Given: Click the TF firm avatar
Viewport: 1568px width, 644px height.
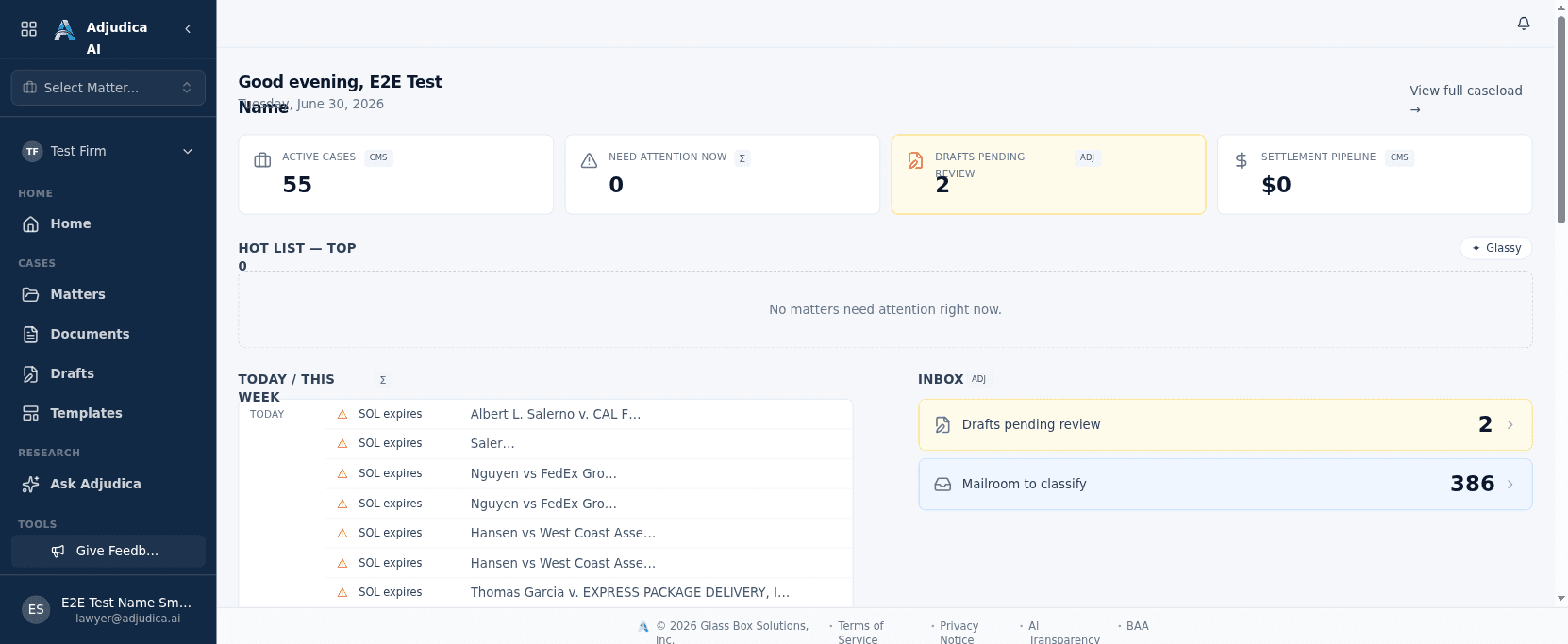Looking at the screenshot, I should pos(33,152).
